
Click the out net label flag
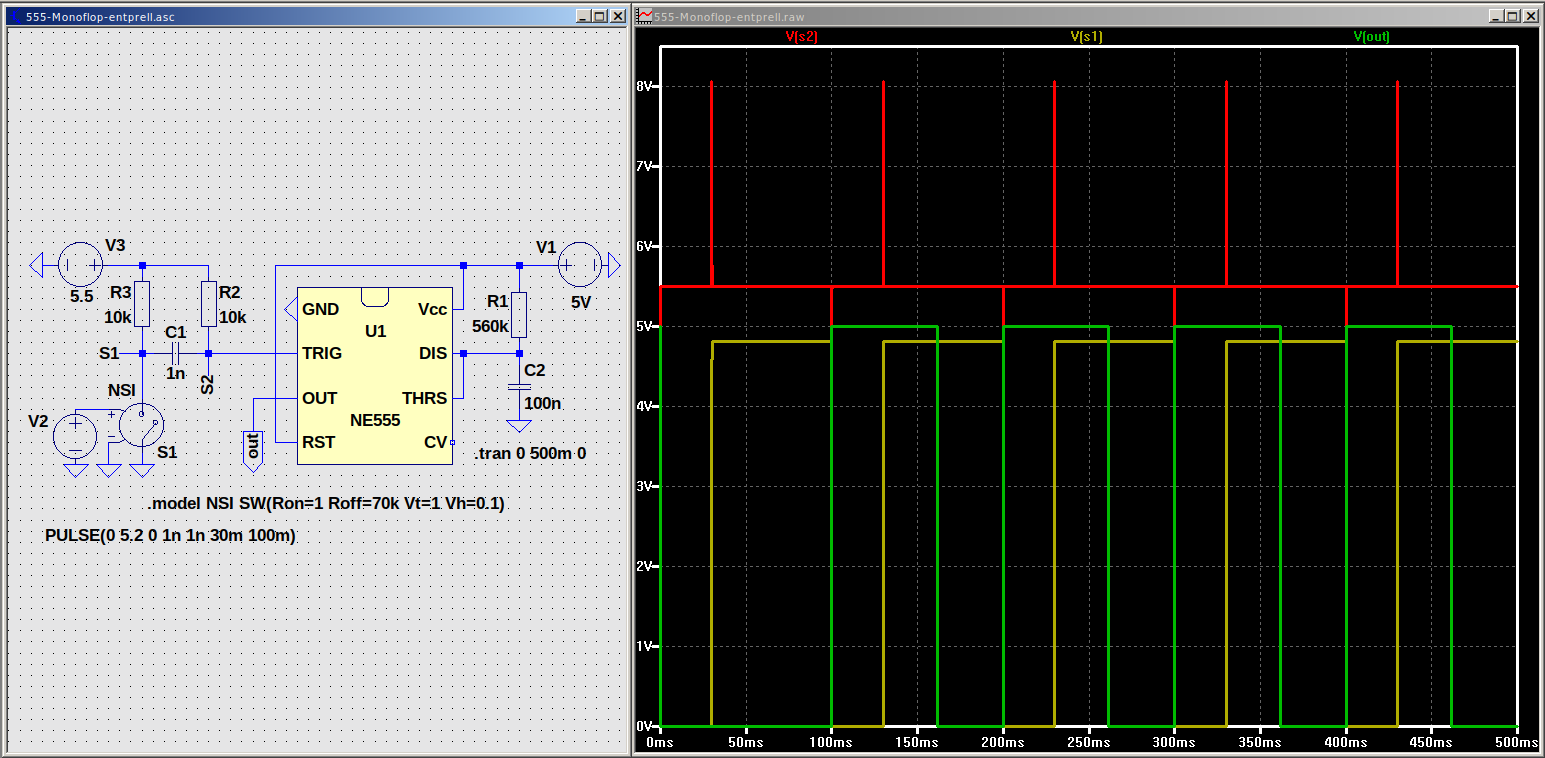(252, 446)
